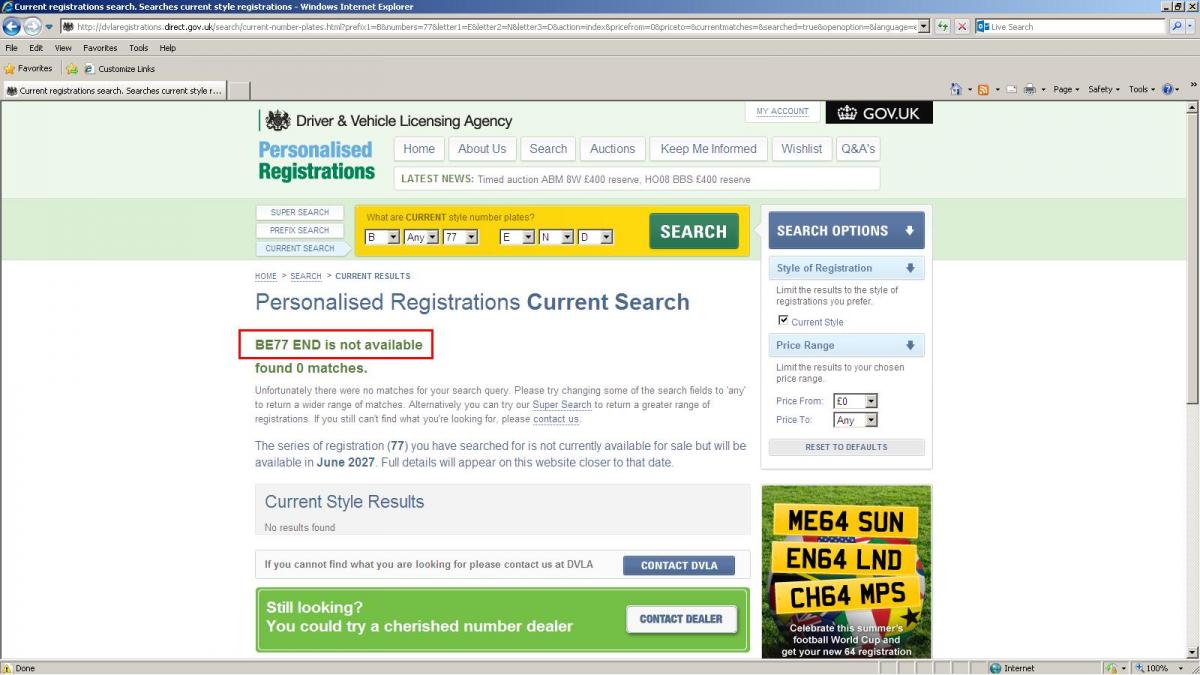Open the Help menu

[168, 48]
